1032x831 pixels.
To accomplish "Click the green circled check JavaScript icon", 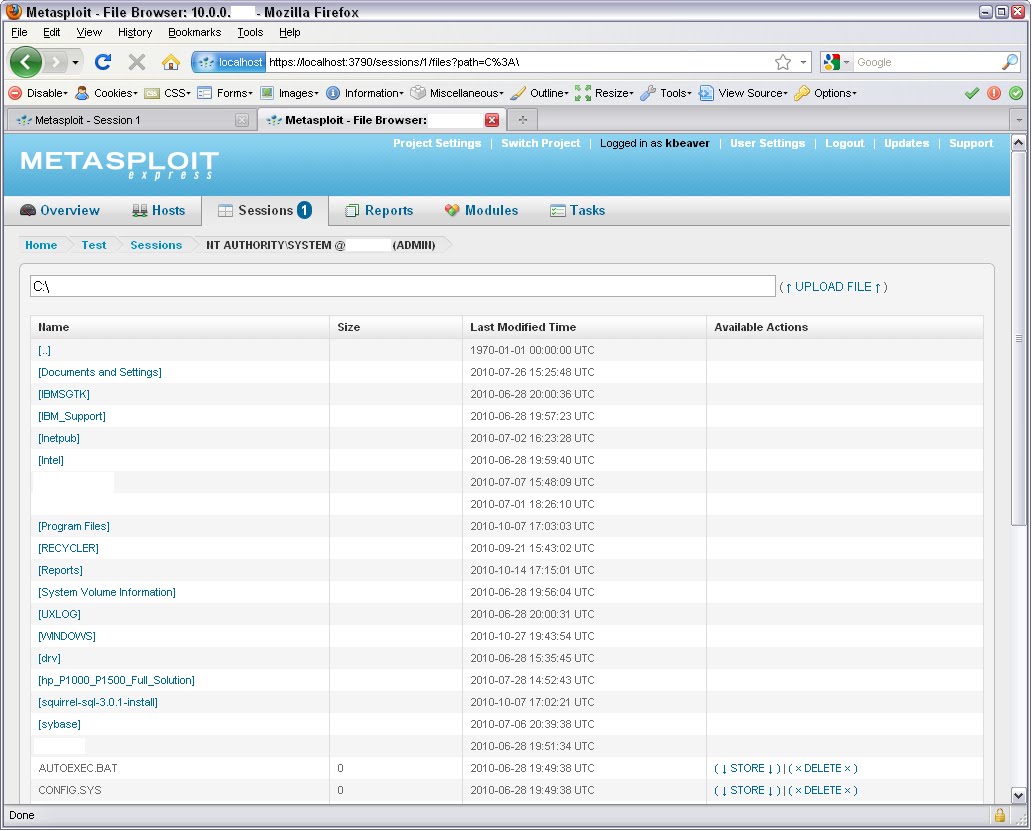I will click(x=1016, y=93).
